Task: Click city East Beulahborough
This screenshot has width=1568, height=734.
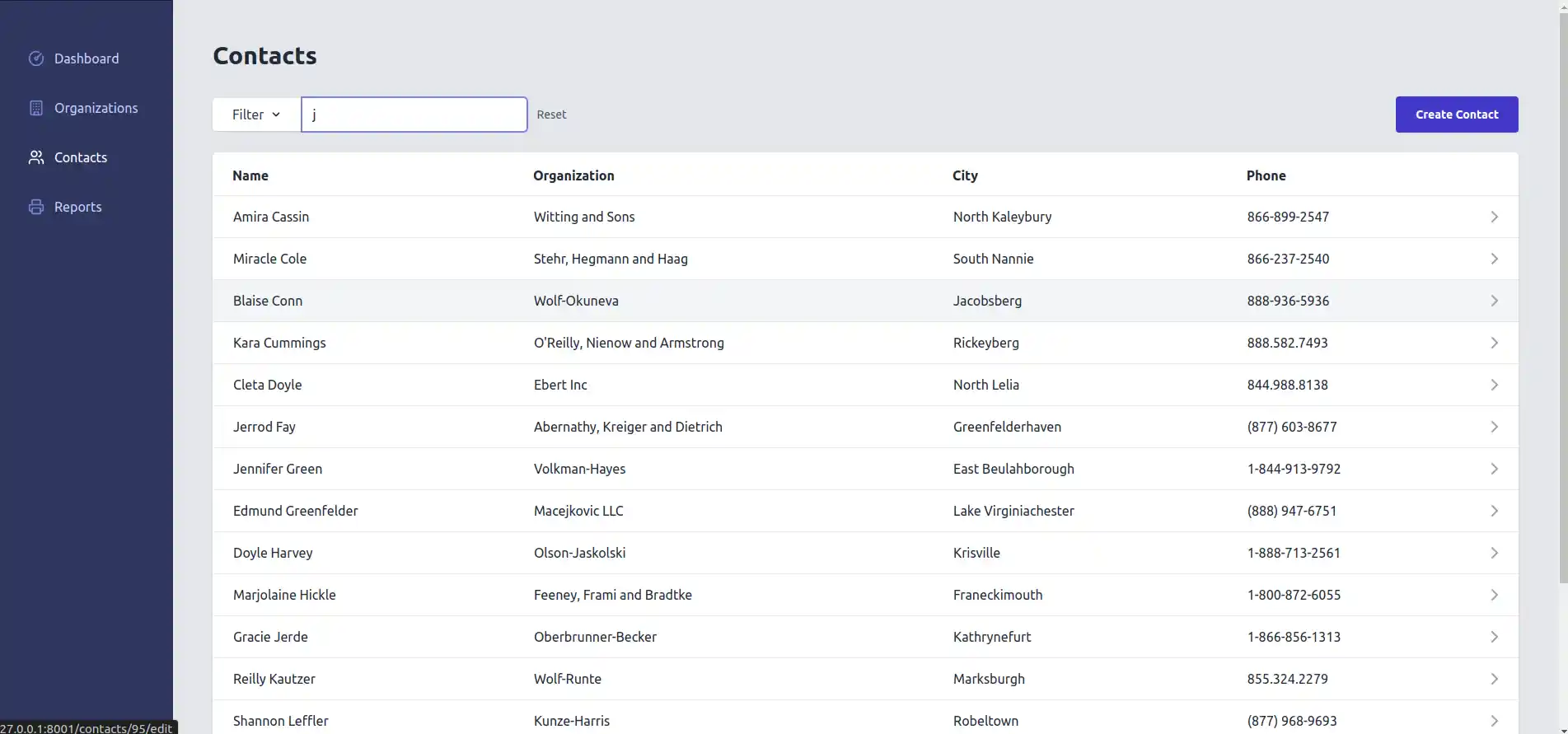Action: [1013, 469]
